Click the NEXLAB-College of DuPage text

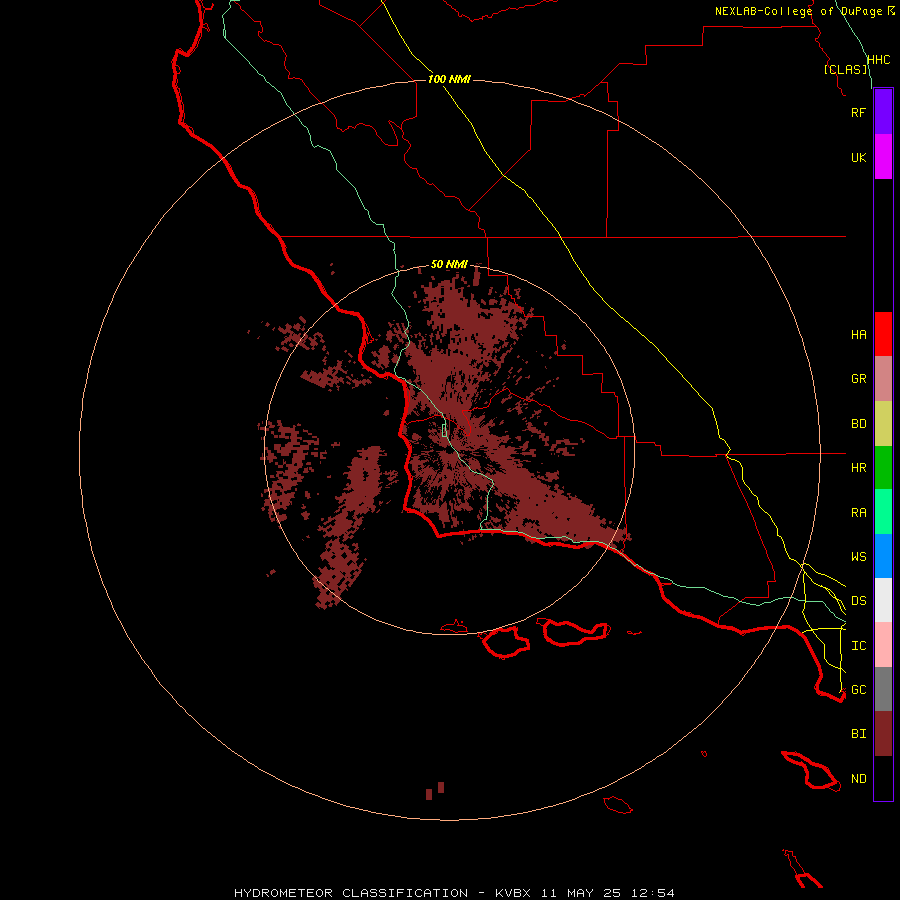[x=798, y=11]
